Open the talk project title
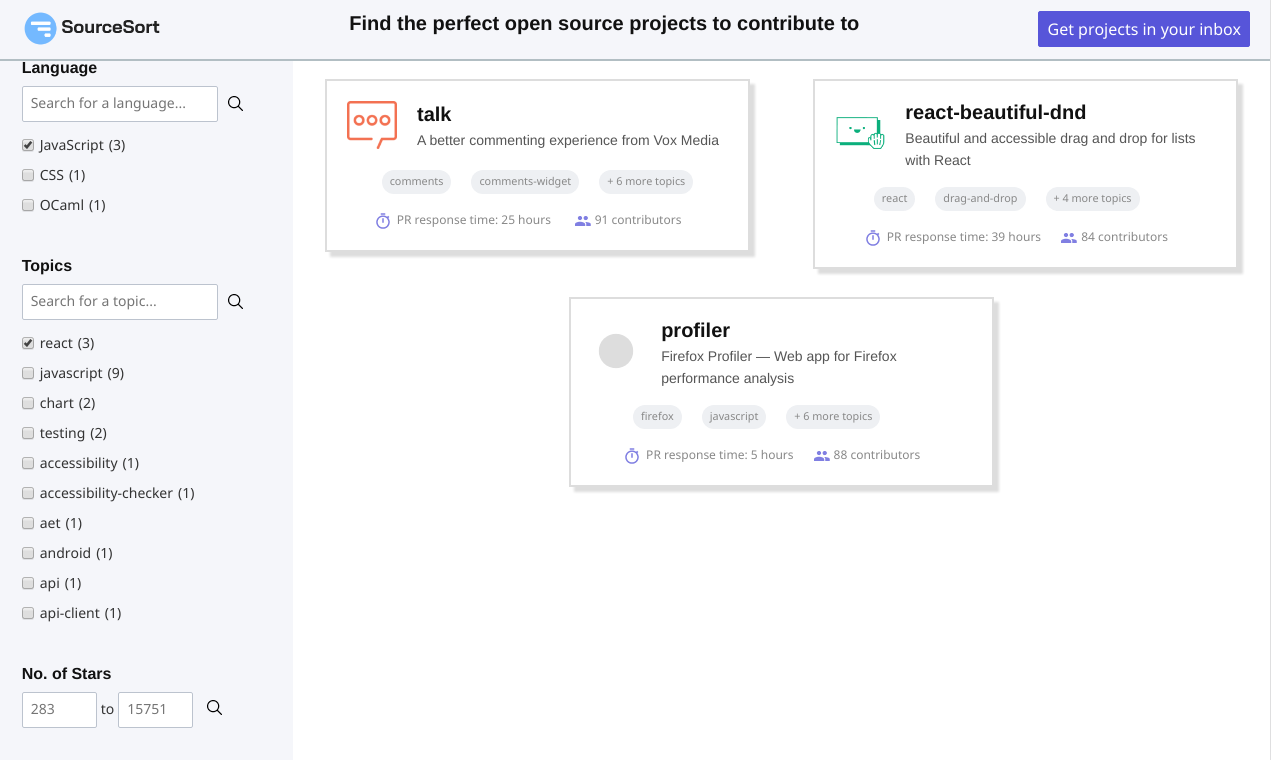The image size is (1271, 760). pos(434,114)
